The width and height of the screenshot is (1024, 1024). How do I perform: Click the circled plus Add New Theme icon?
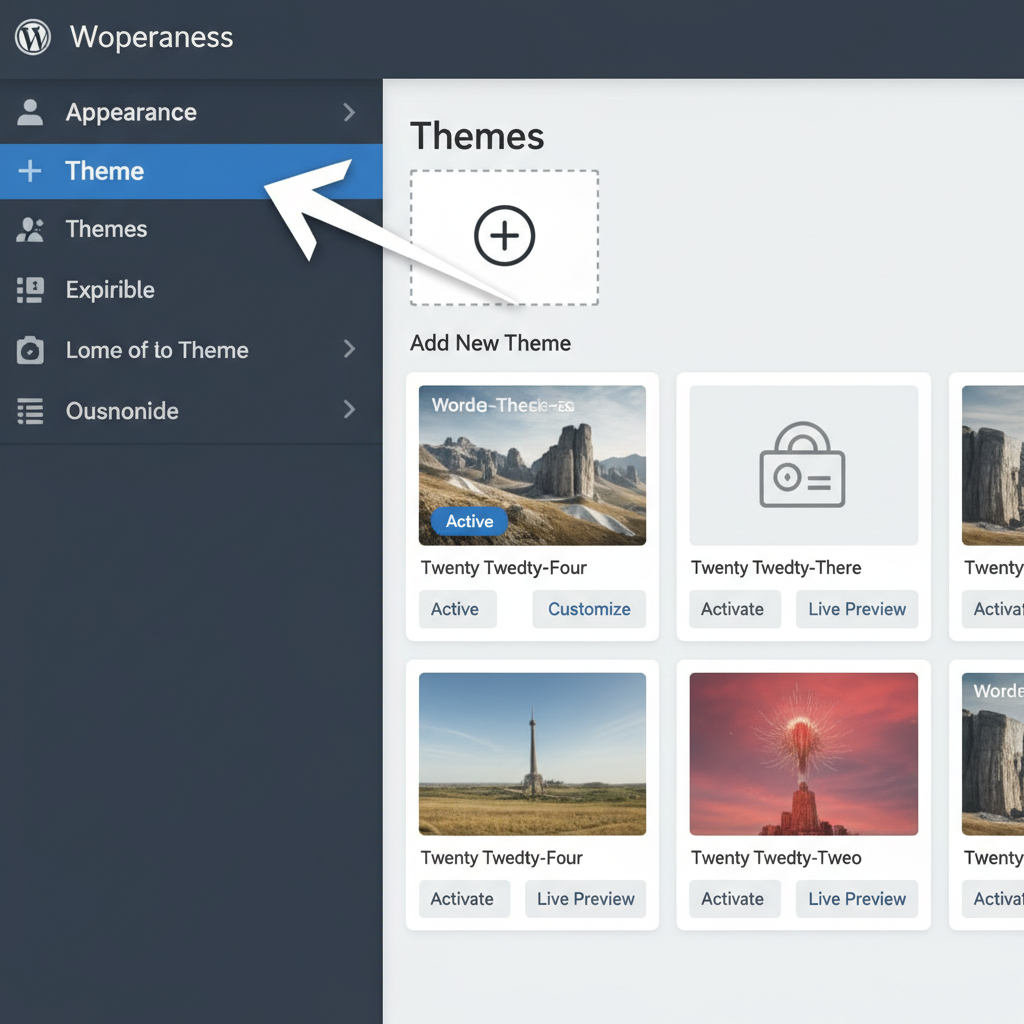pos(504,236)
